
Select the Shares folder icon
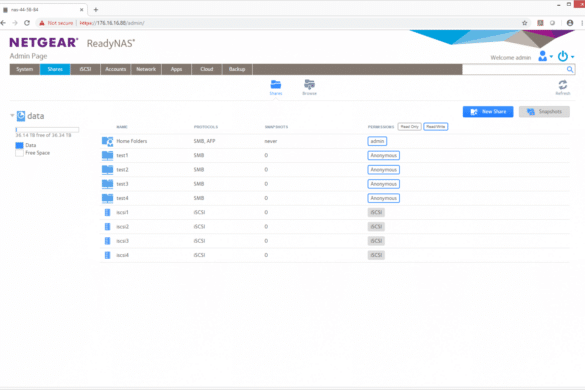click(276, 85)
